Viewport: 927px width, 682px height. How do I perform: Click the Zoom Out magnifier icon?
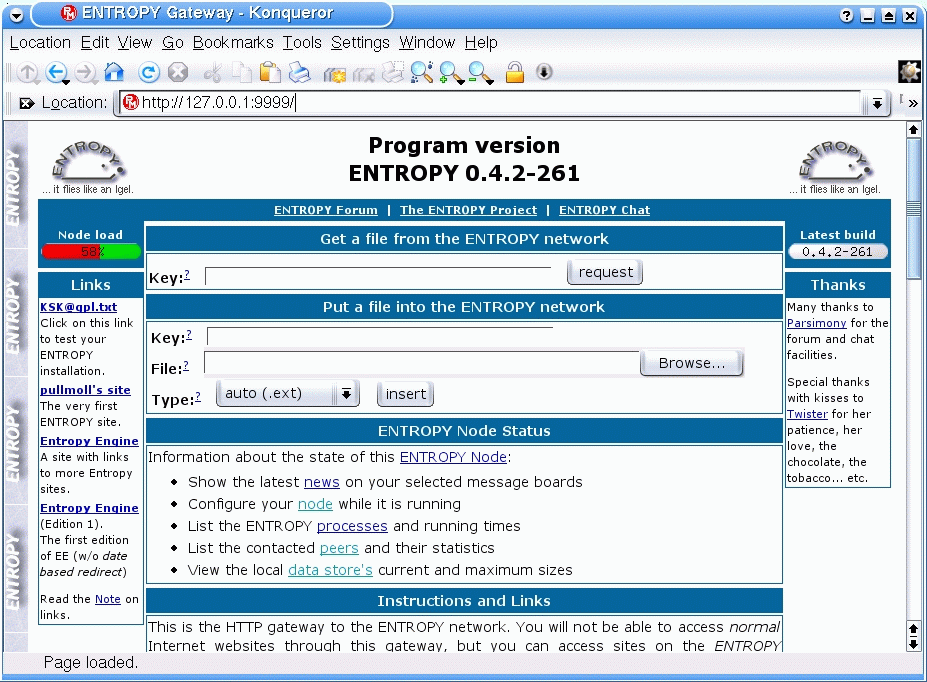click(x=481, y=73)
